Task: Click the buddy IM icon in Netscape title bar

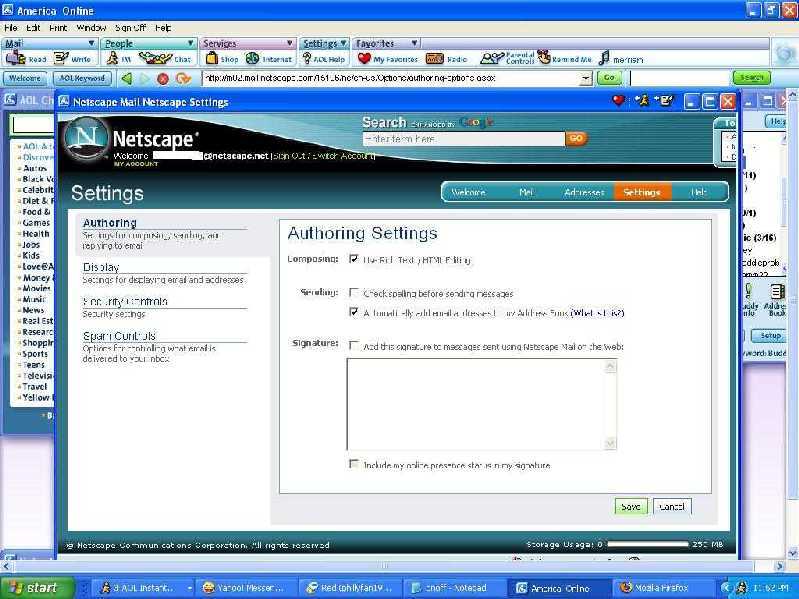Action: coord(642,100)
